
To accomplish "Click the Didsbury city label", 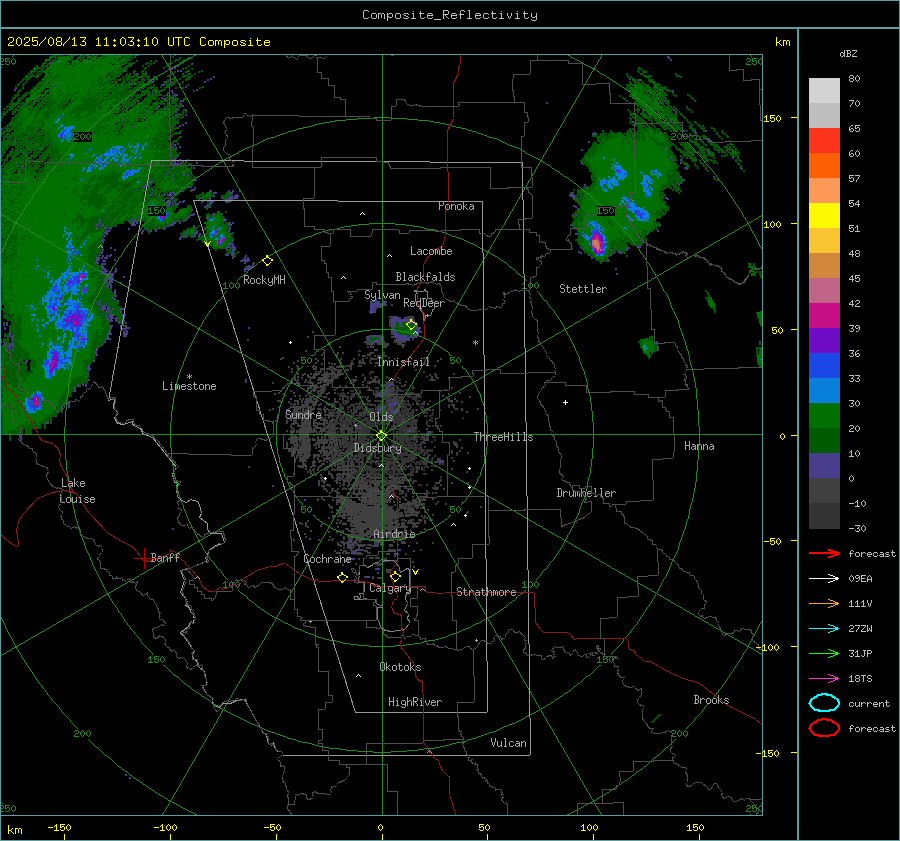I will pyautogui.click(x=378, y=448).
